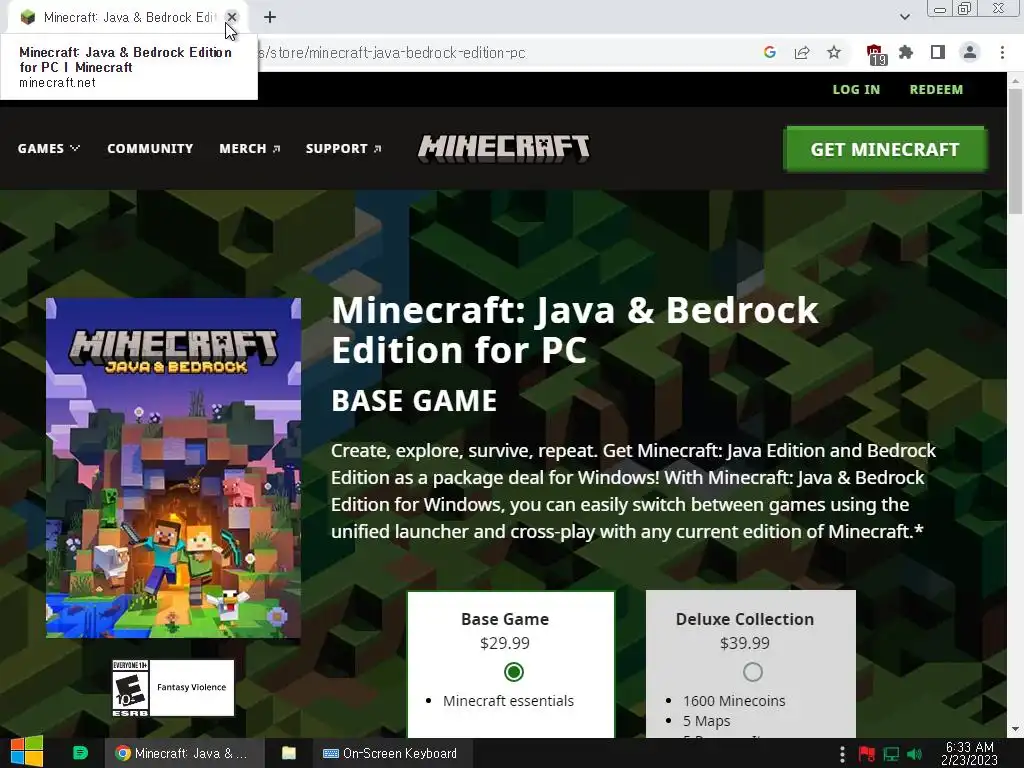Click the 1600 Minecoins bullet text

coord(734,701)
